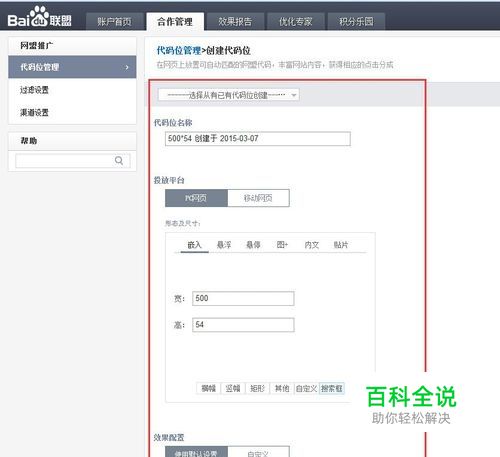
Task: Select the 移动网页 platform toggle
Action: click(258, 198)
